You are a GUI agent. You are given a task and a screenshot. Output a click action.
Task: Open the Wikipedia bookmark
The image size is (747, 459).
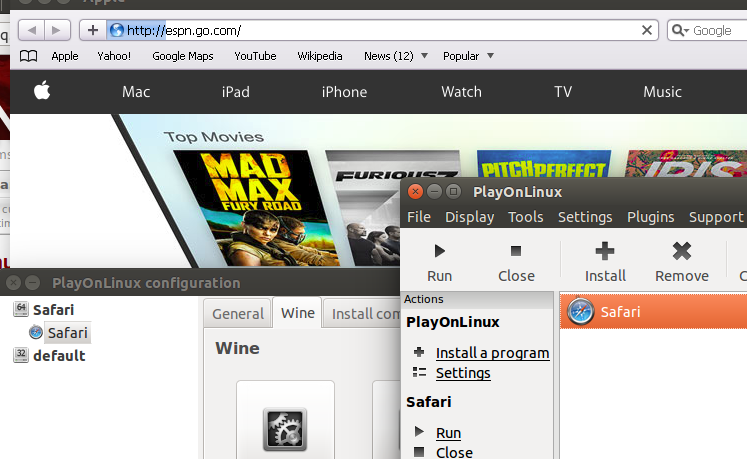[x=320, y=56]
